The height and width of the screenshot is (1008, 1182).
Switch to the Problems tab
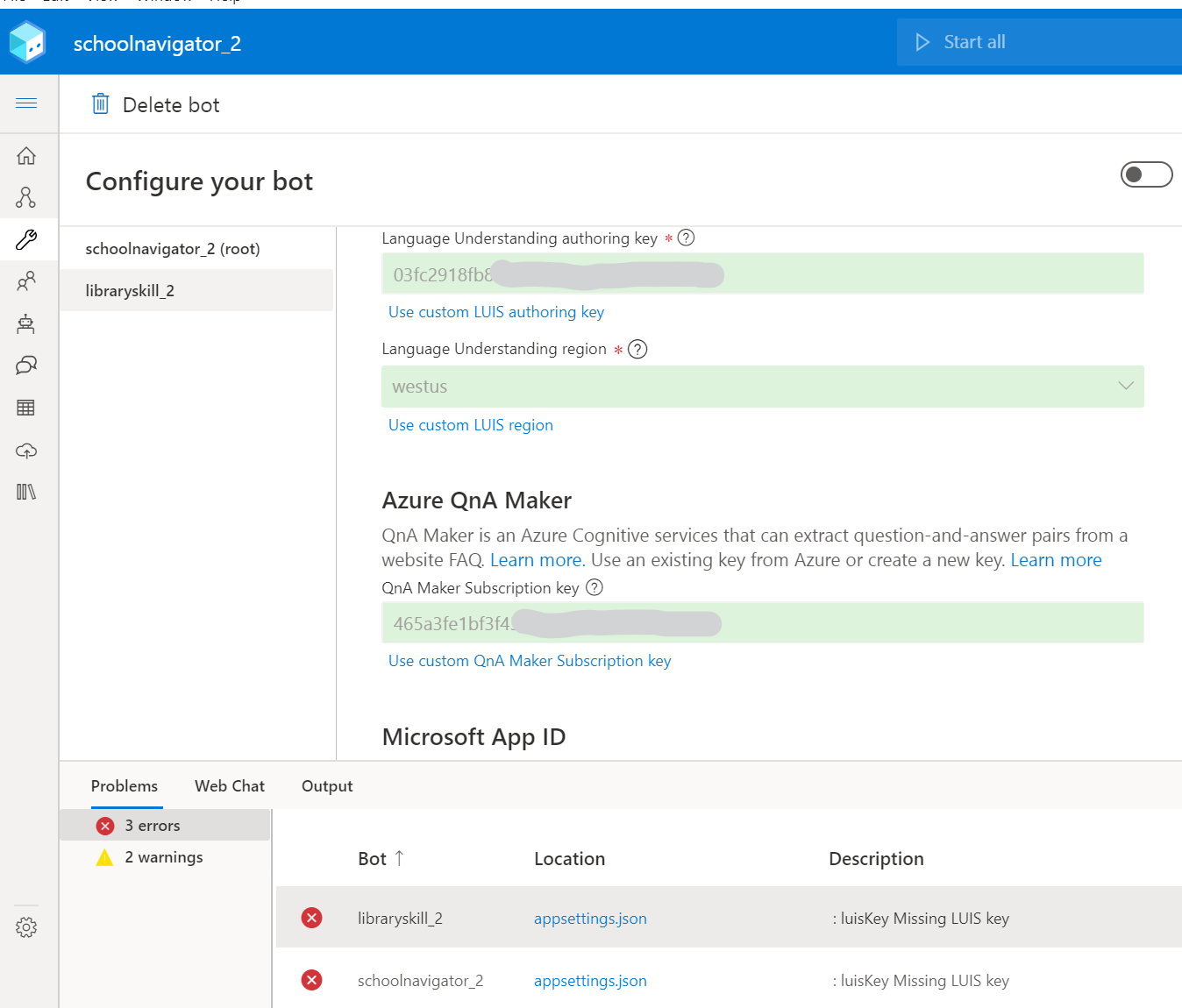click(125, 786)
